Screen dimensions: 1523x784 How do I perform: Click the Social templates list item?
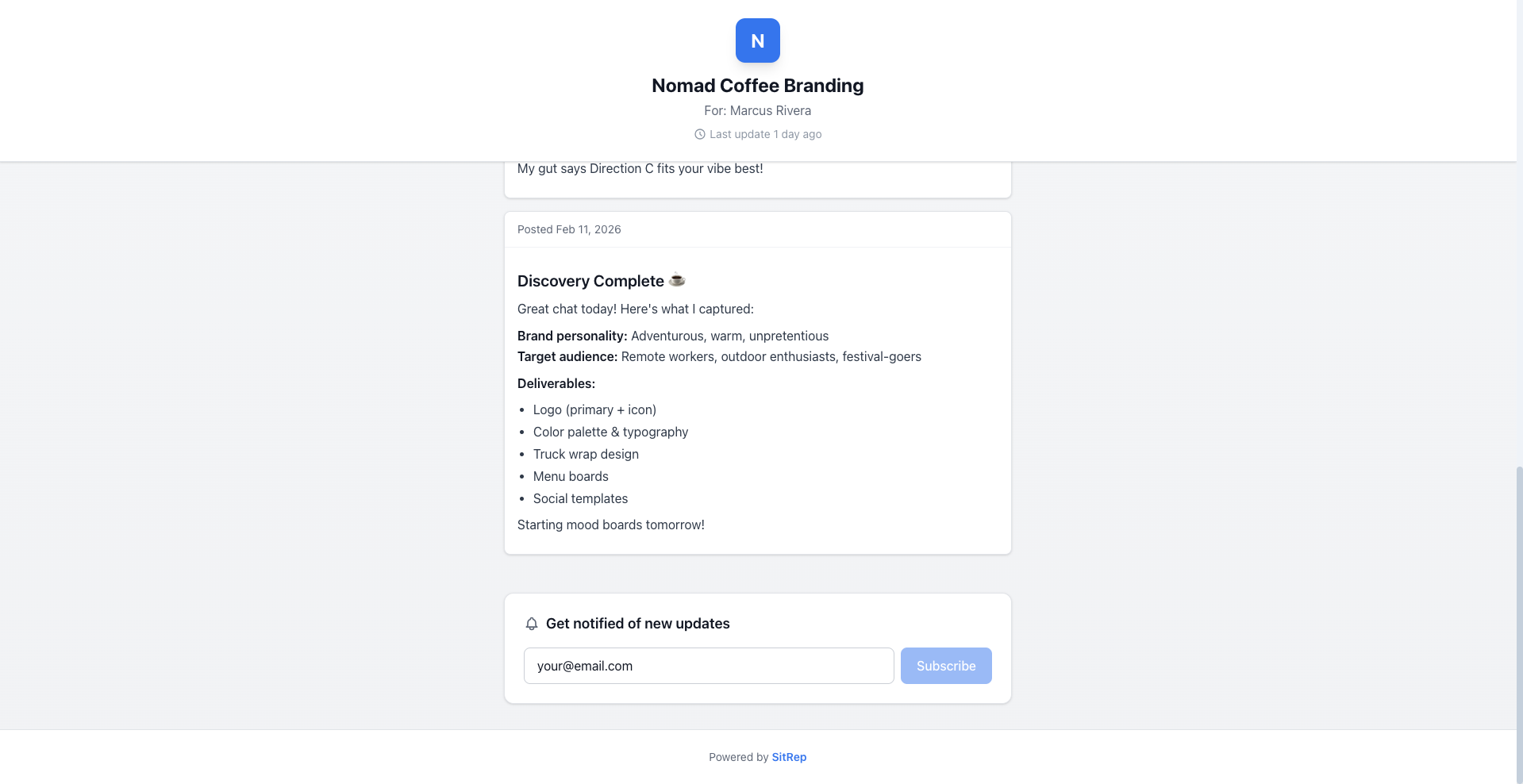click(x=580, y=498)
